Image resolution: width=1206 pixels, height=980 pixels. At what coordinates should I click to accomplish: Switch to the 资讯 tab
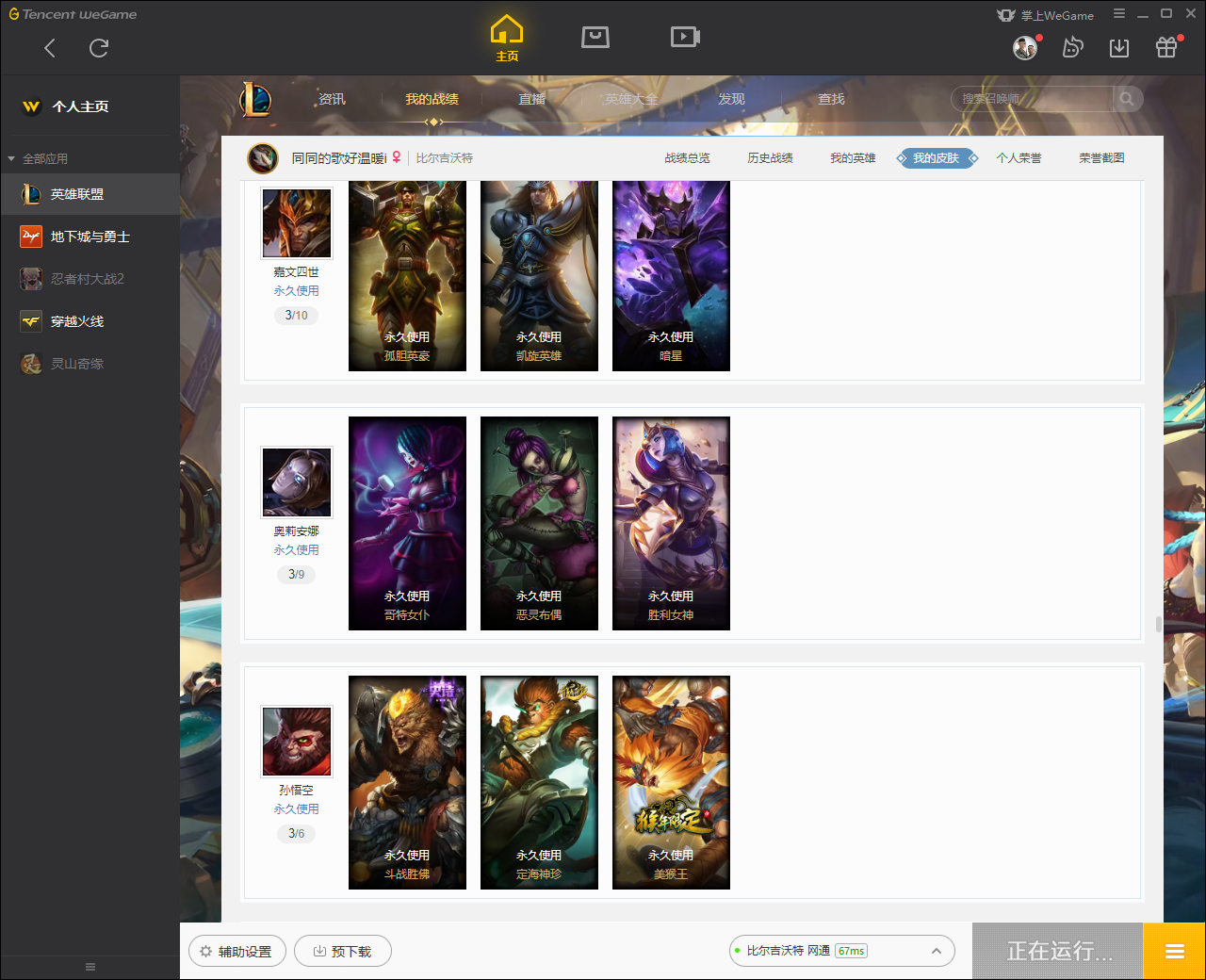coord(332,99)
